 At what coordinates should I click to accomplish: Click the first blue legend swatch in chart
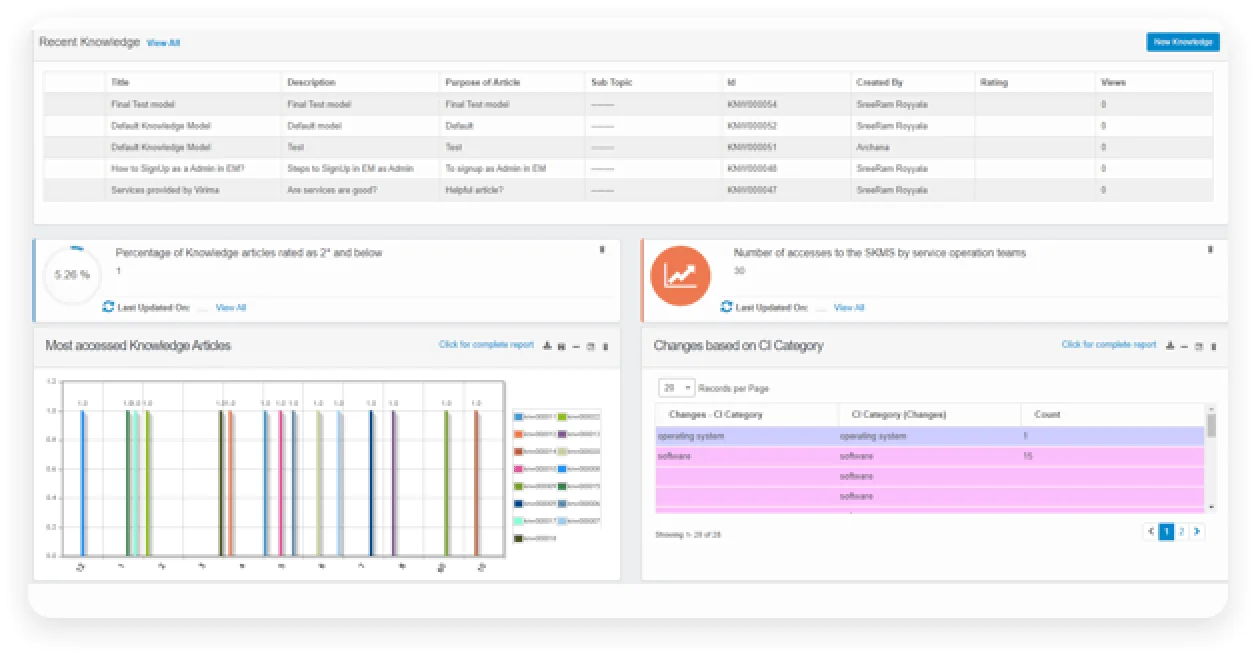pyautogui.click(x=518, y=416)
